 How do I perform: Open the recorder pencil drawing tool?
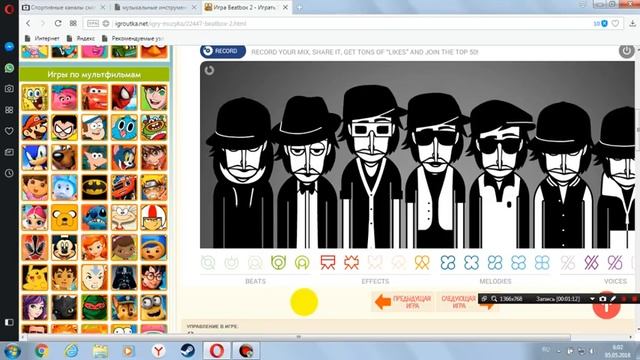point(613,299)
